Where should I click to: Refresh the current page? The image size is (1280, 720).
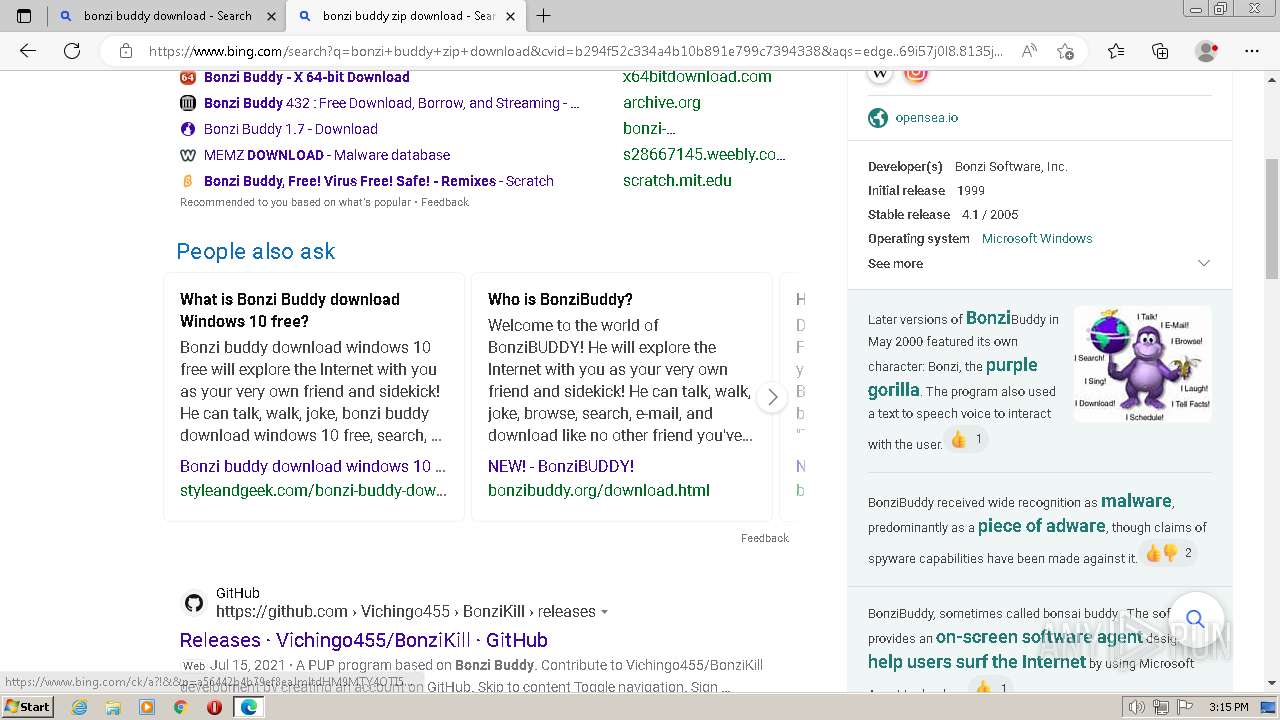72,51
